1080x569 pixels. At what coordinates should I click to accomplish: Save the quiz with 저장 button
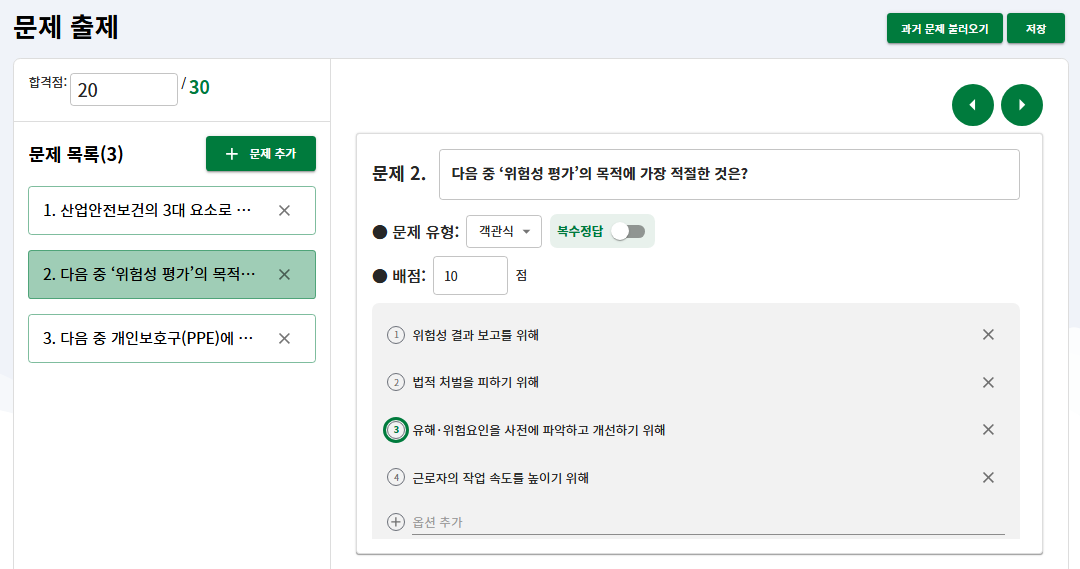pos(1035,29)
